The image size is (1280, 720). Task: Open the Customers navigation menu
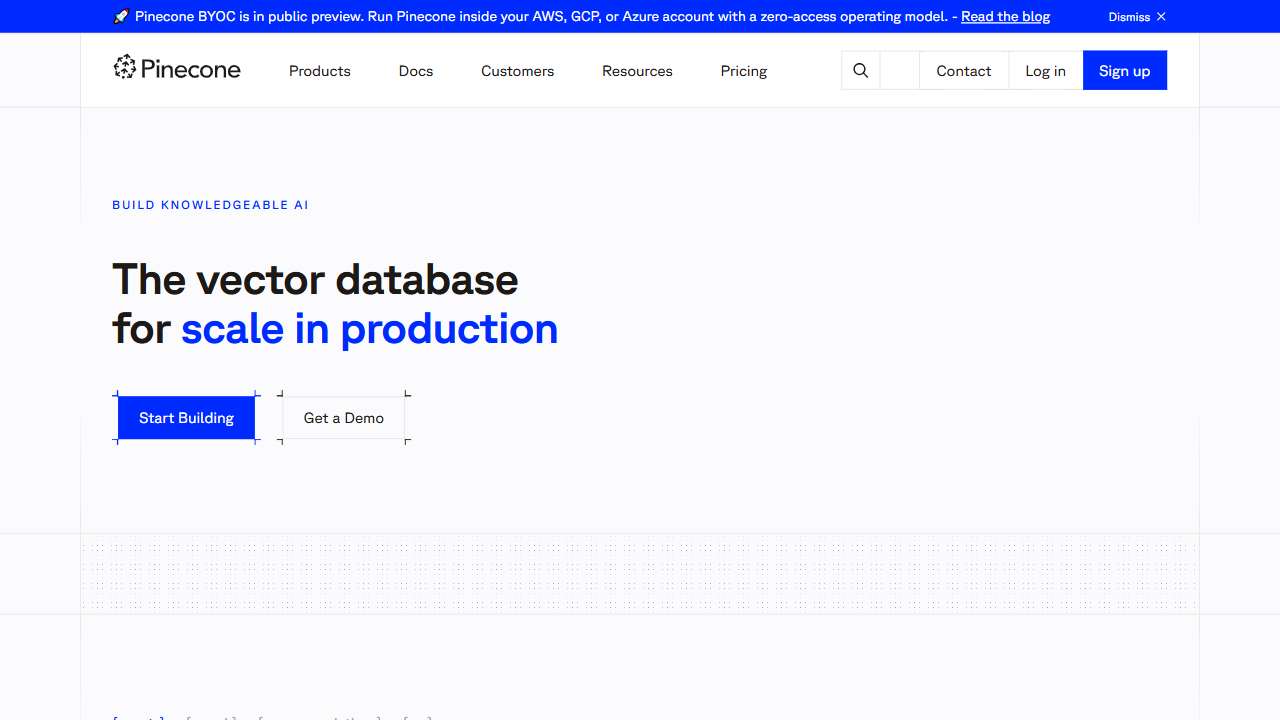517,71
